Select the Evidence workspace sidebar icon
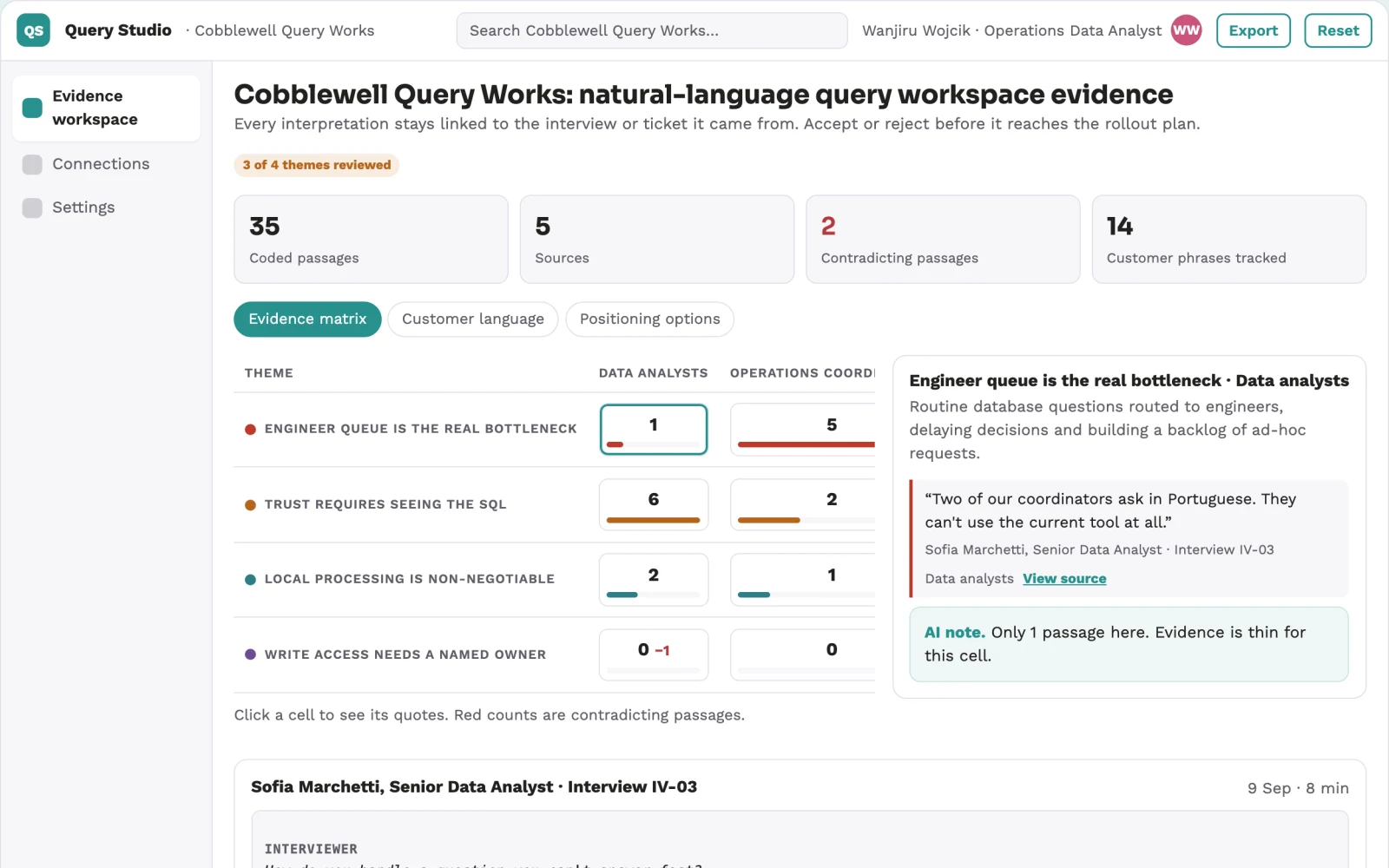Image resolution: width=1389 pixels, height=868 pixels. click(x=32, y=108)
